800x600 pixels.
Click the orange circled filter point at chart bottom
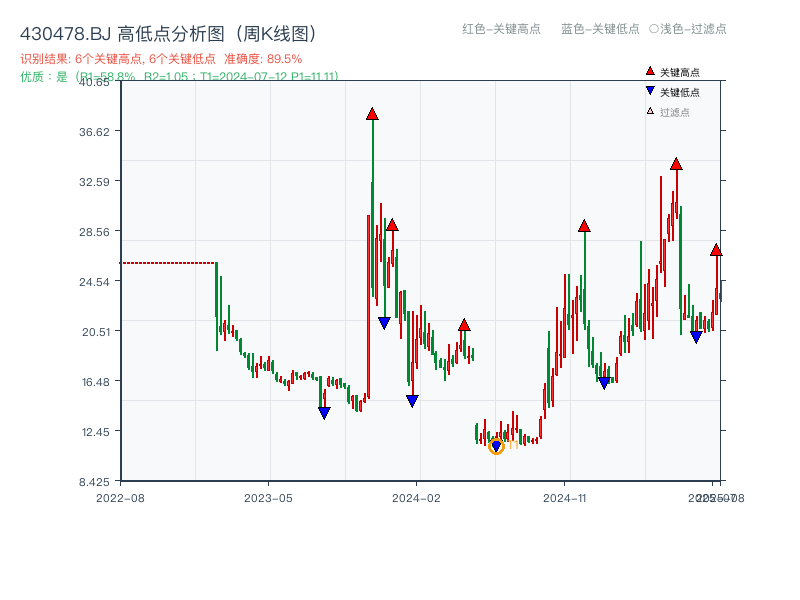click(x=496, y=446)
